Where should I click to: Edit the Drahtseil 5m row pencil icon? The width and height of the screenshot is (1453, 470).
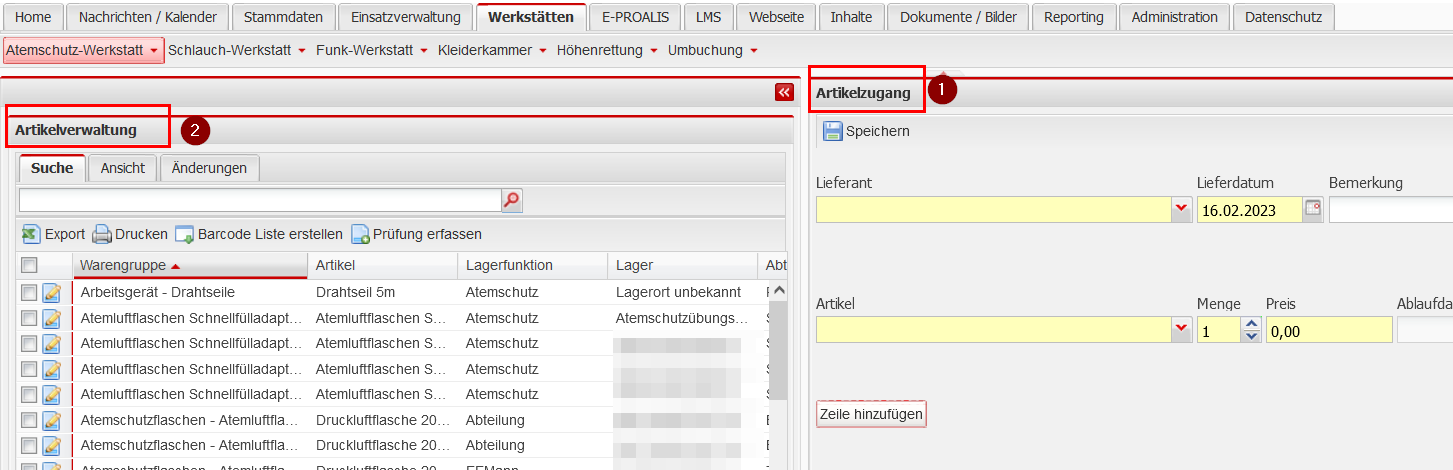tap(52, 292)
